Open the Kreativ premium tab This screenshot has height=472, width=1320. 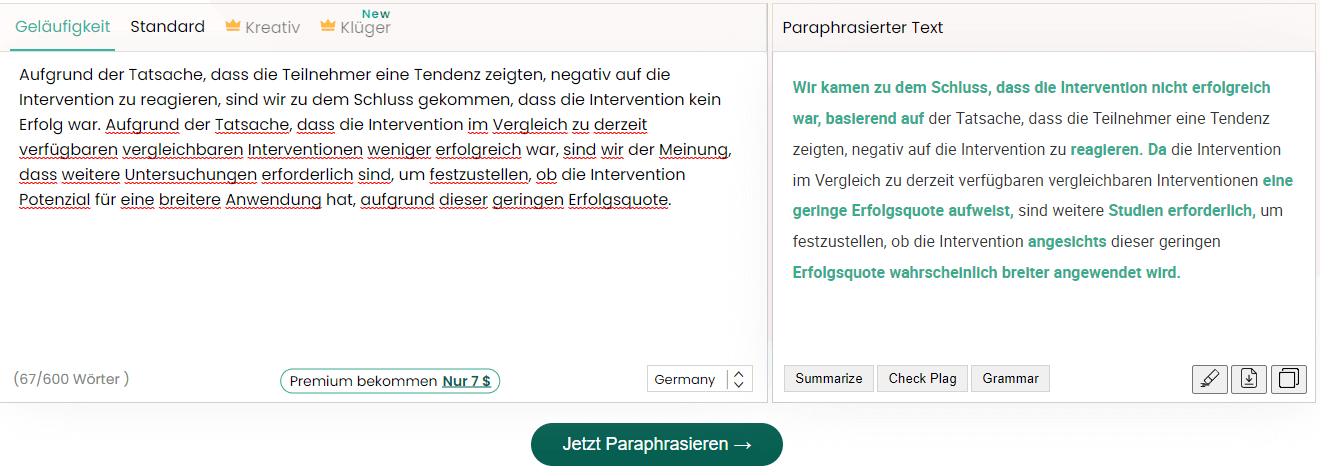pos(262,27)
